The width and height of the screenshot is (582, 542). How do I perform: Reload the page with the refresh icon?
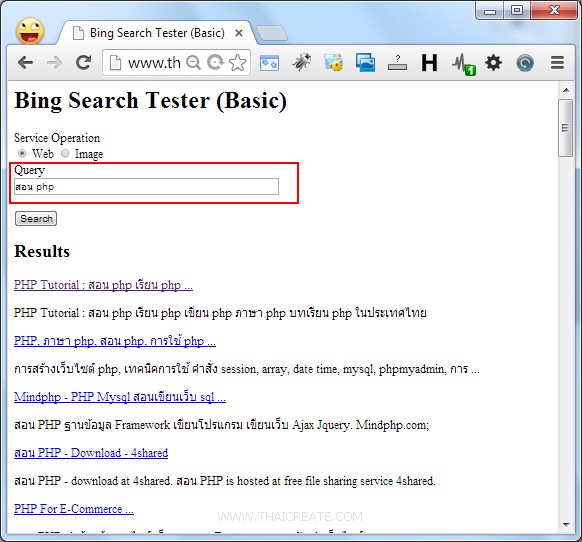84,62
